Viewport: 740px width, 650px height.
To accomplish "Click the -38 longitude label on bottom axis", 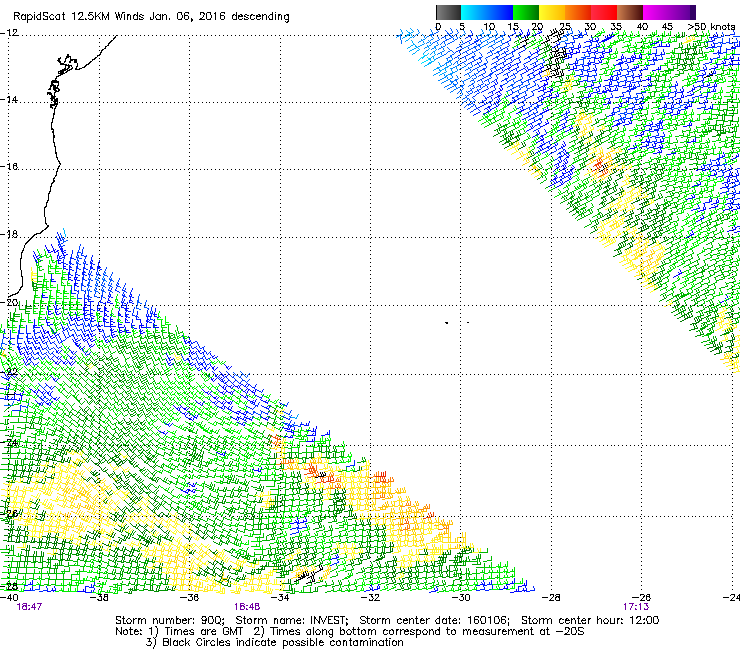I will [100, 598].
